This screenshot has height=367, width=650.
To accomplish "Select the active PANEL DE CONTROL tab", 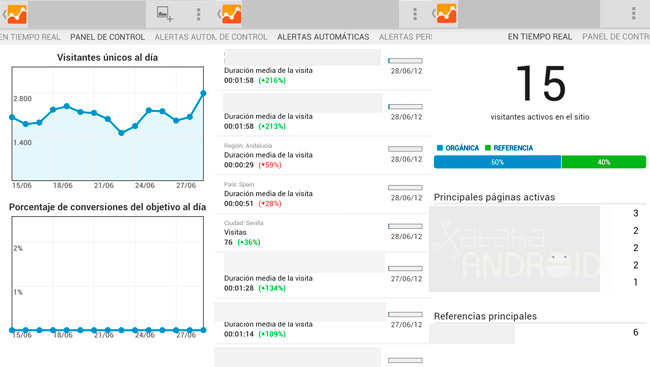I will (107, 37).
